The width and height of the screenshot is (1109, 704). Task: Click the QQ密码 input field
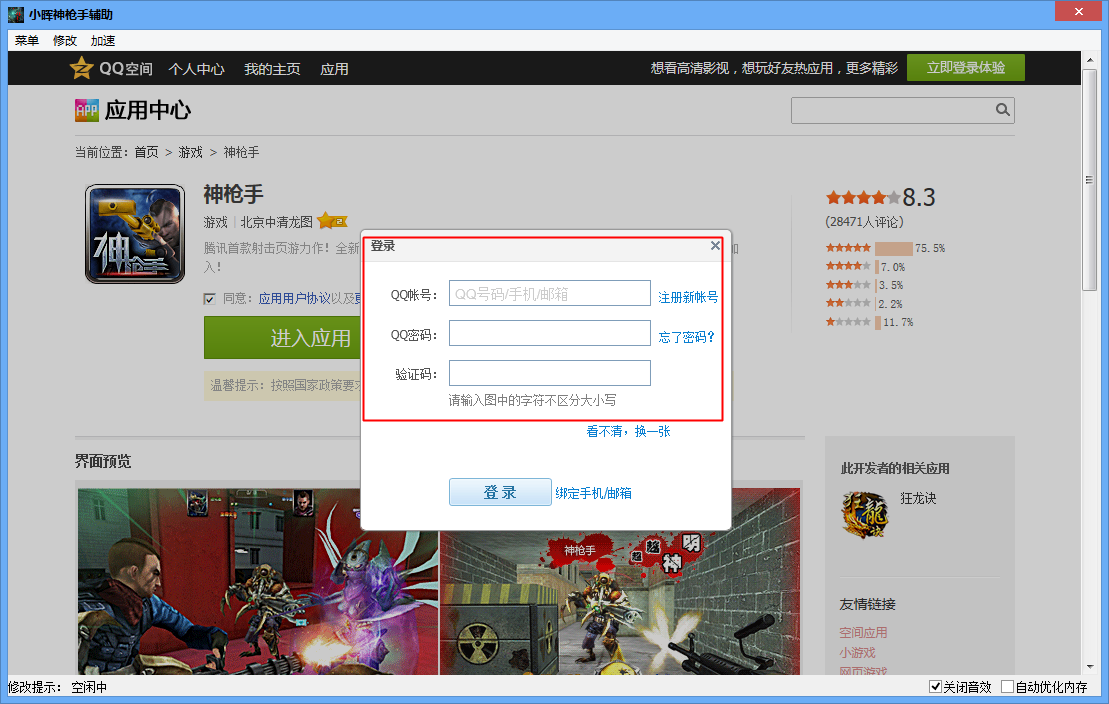[550, 333]
